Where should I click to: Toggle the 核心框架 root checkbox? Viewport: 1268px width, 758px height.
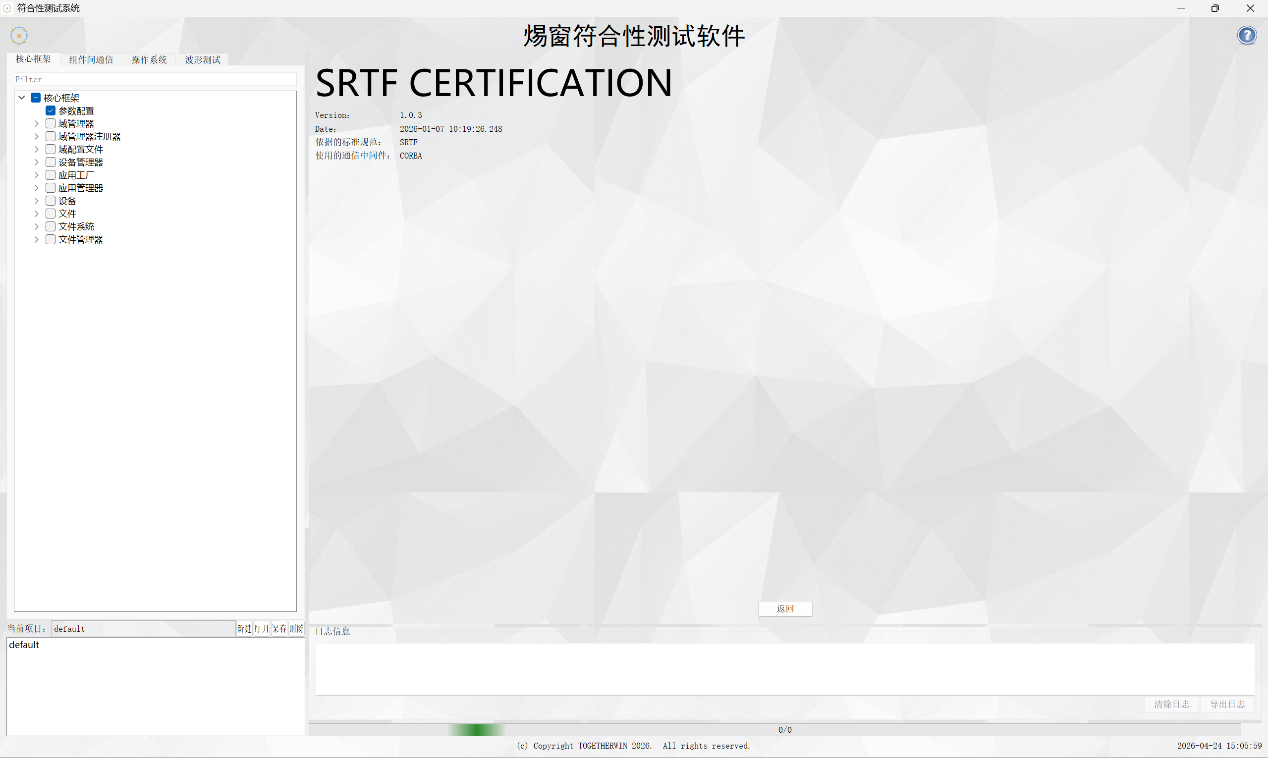tap(36, 98)
